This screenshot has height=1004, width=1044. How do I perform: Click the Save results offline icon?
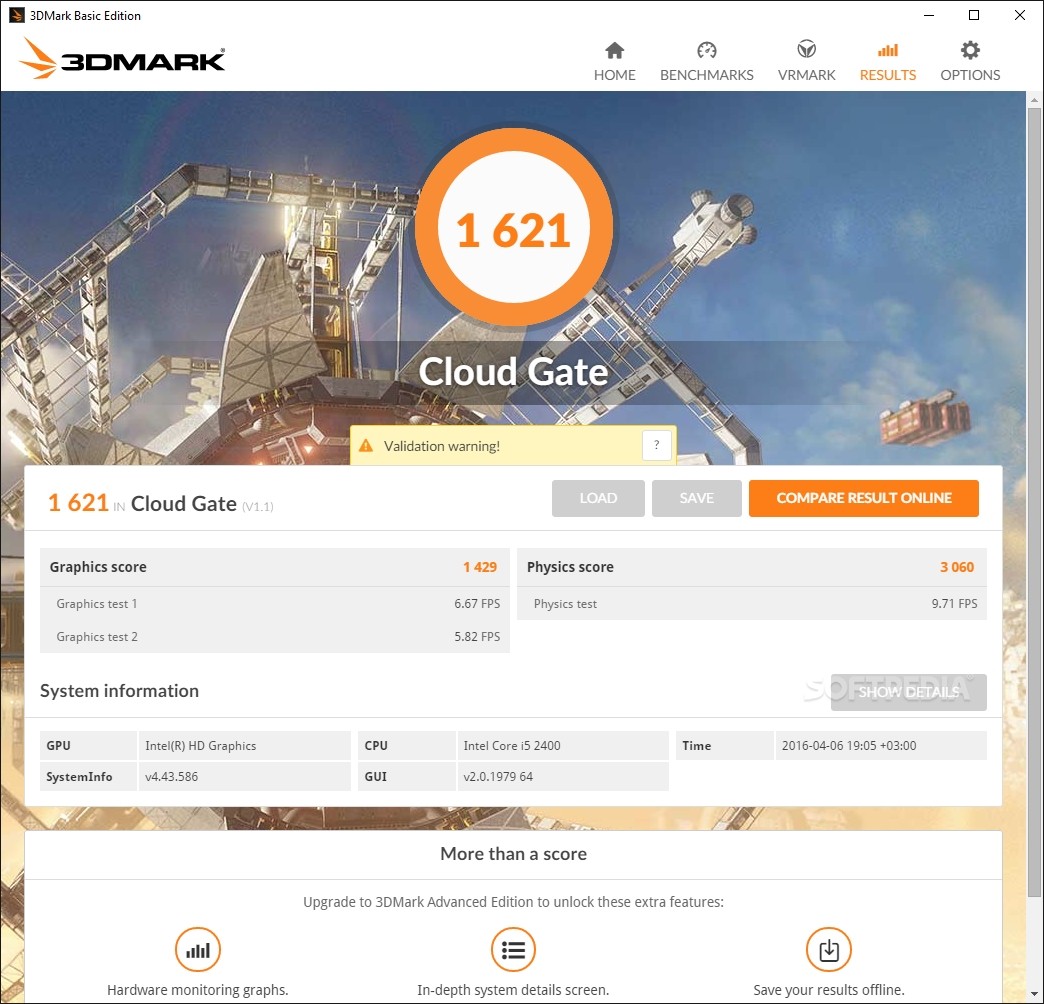point(828,949)
